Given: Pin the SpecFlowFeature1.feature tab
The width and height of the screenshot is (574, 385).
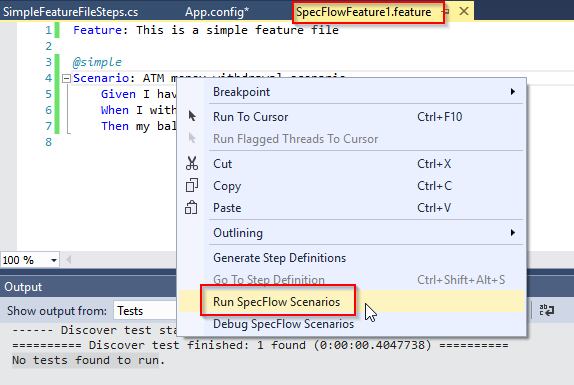Looking at the screenshot, I should [x=446, y=12].
